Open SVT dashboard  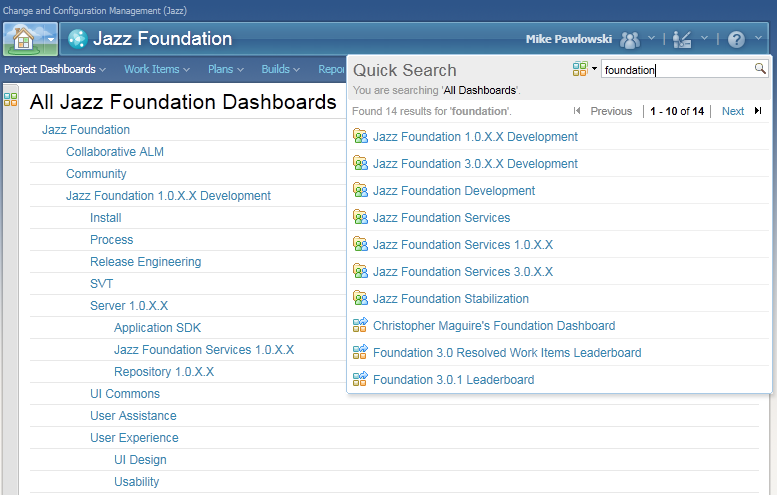(x=102, y=284)
